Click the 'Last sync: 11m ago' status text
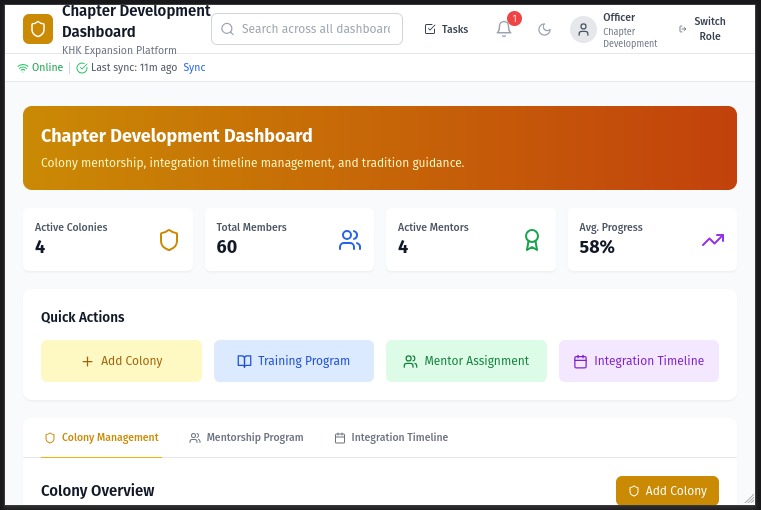This screenshot has width=761, height=510. click(134, 67)
